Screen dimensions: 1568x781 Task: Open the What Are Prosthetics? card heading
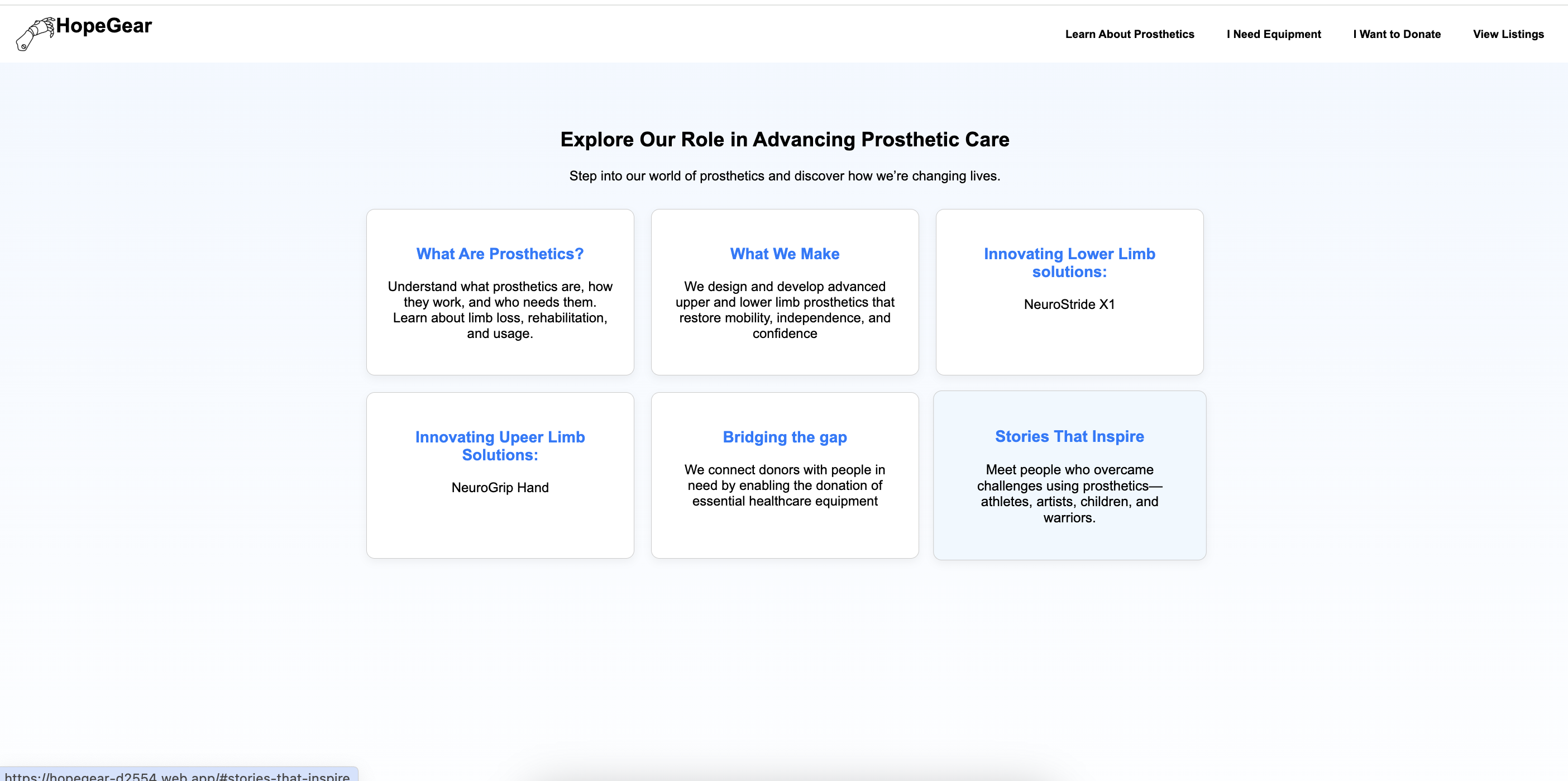click(x=500, y=254)
